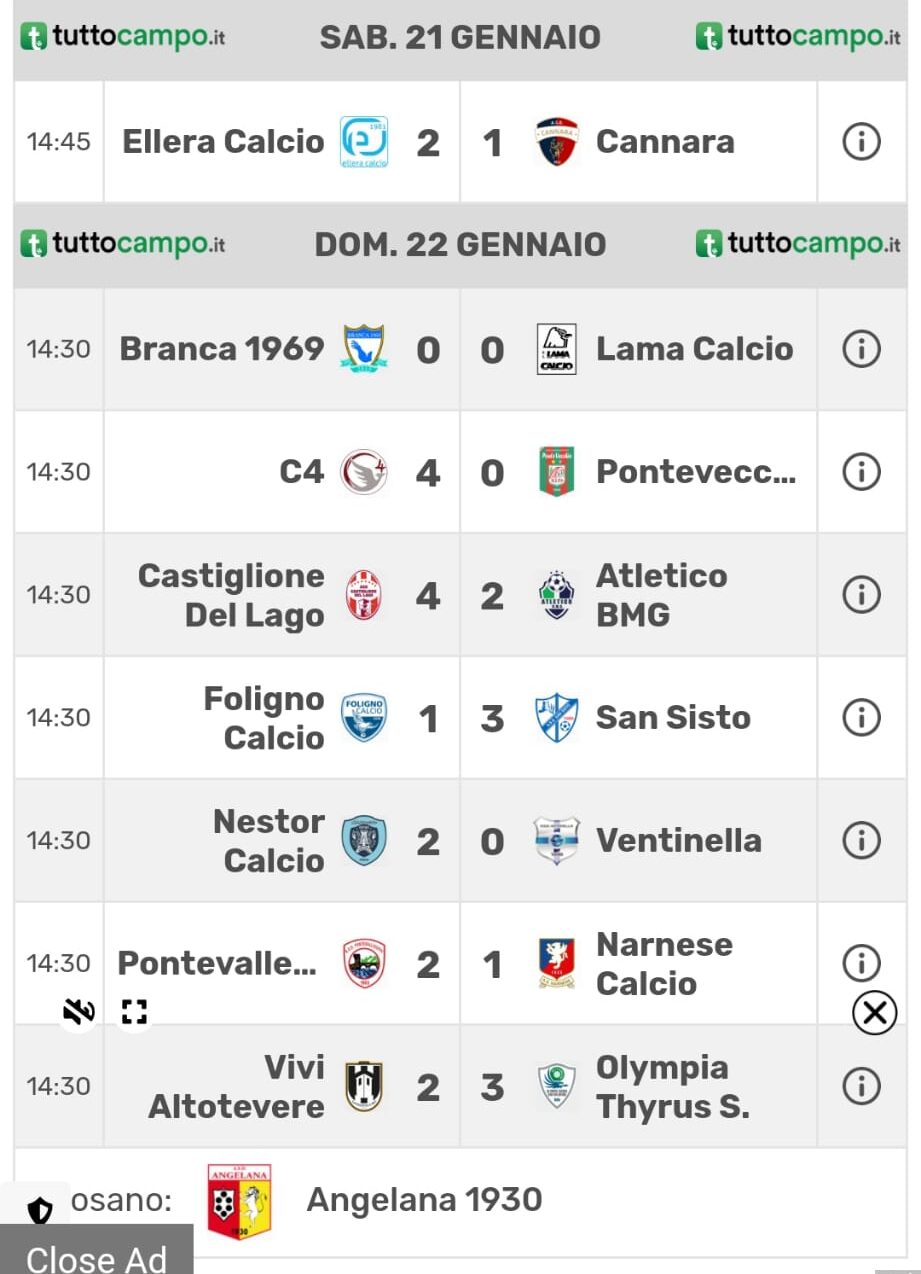
Task: Click the Angelana 1930 crest
Action: 239,1202
